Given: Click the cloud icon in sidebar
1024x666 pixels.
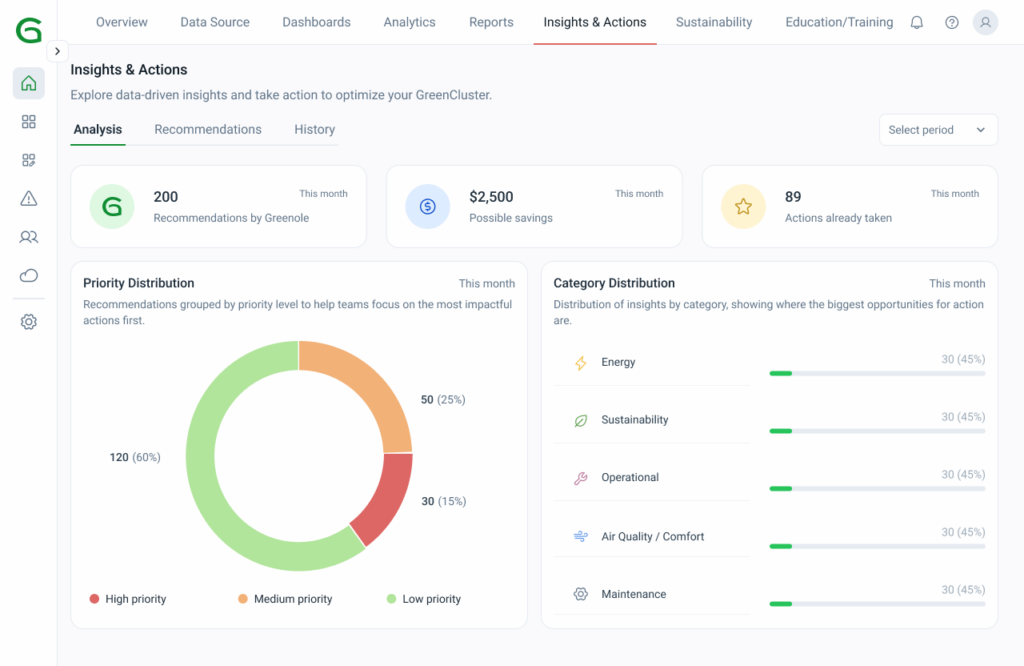Looking at the screenshot, I should (x=29, y=276).
